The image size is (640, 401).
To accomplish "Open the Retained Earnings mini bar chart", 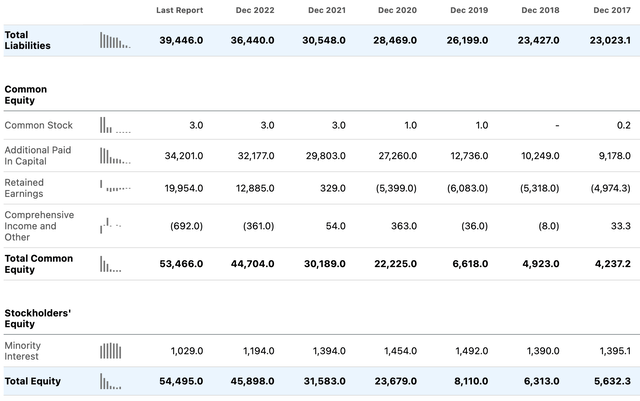I will pos(115,186).
